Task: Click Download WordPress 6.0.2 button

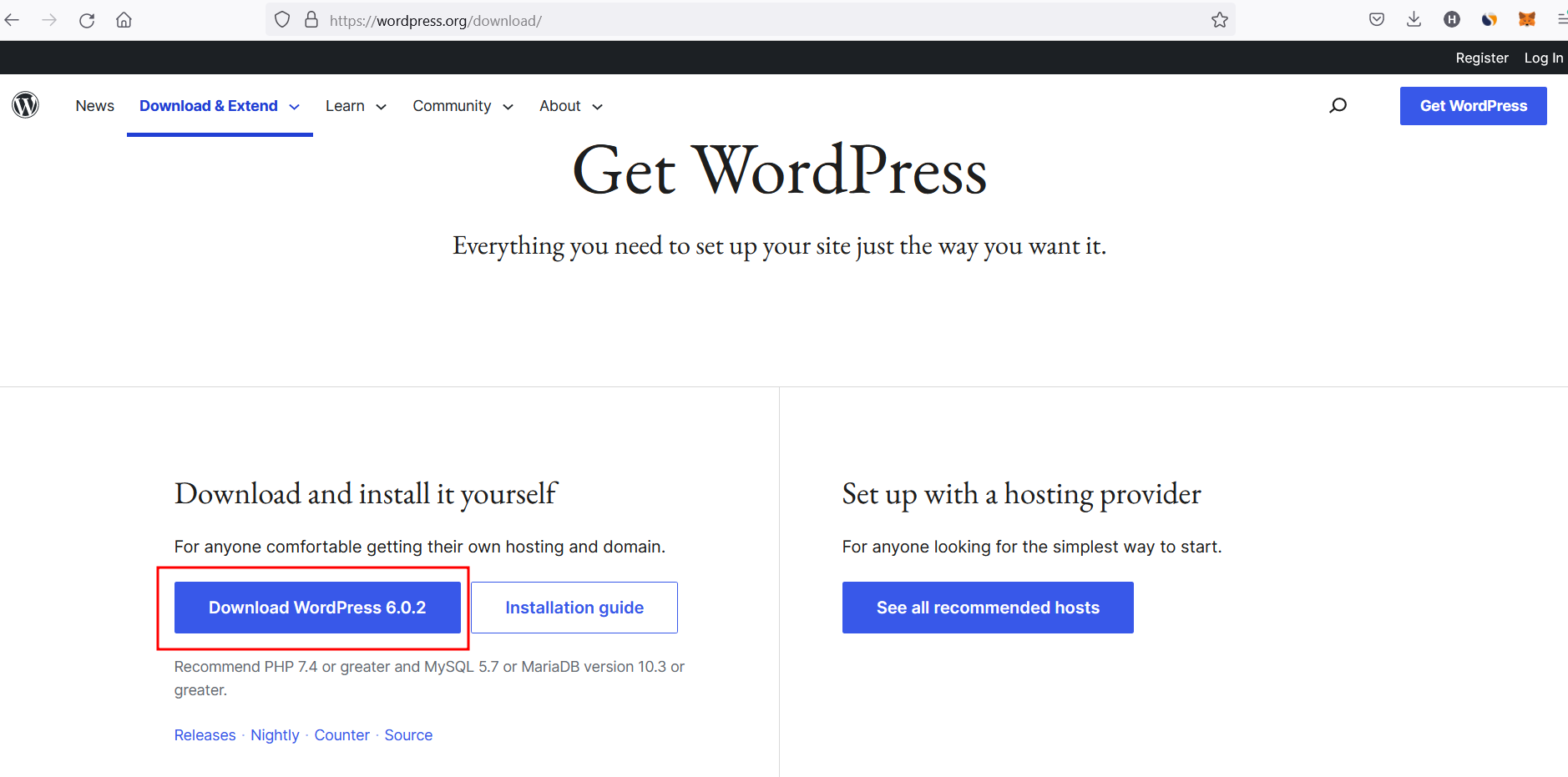Action: click(317, 608)
